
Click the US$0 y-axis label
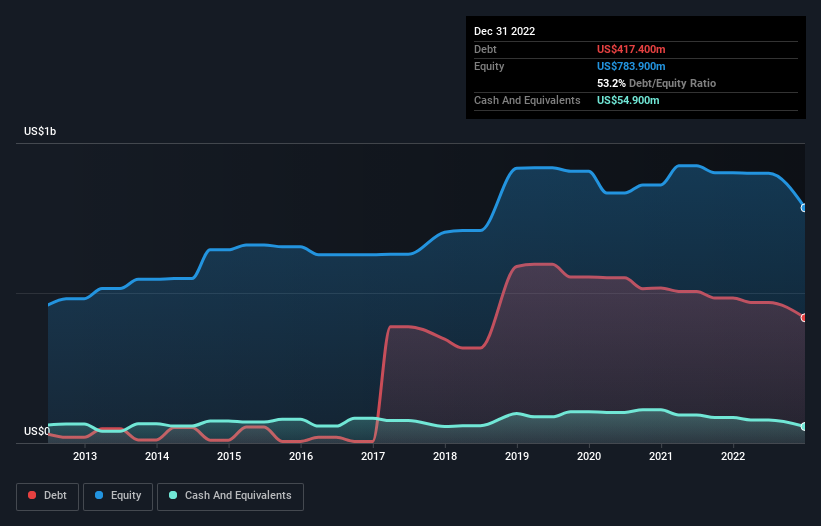coord(37,431)
